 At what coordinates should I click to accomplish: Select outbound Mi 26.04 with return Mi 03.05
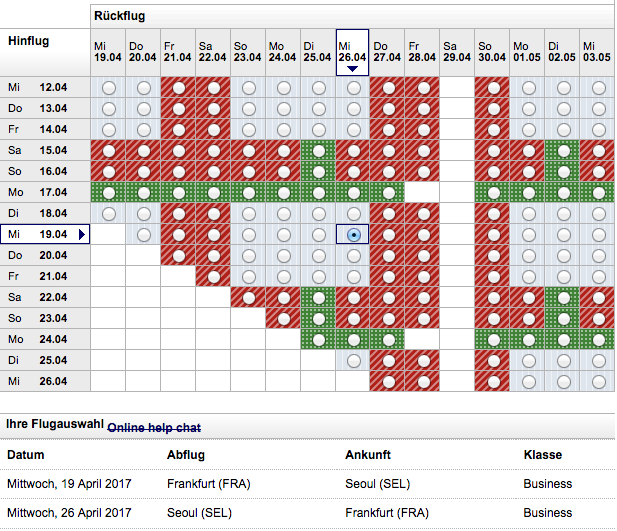(x=598, y=381)
